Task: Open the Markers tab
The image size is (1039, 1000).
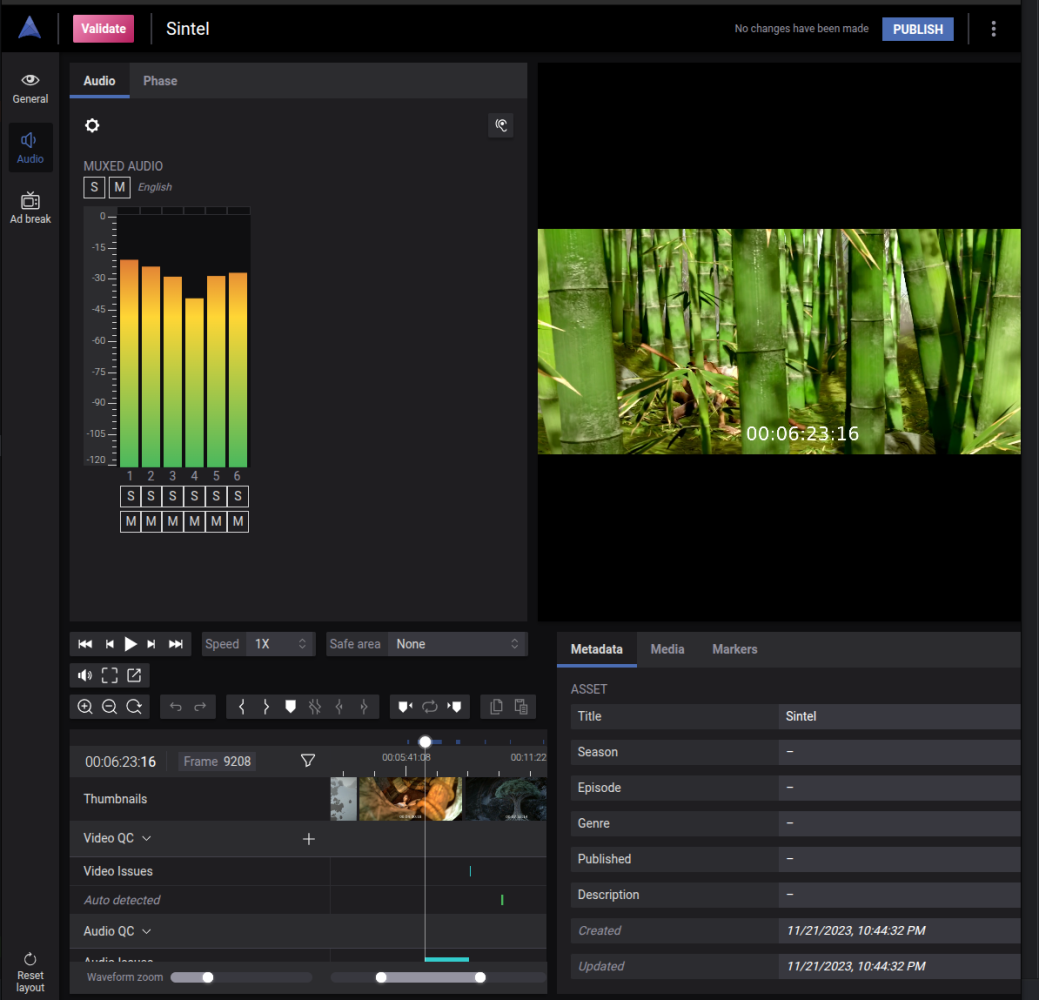Action: pos(734,649)
